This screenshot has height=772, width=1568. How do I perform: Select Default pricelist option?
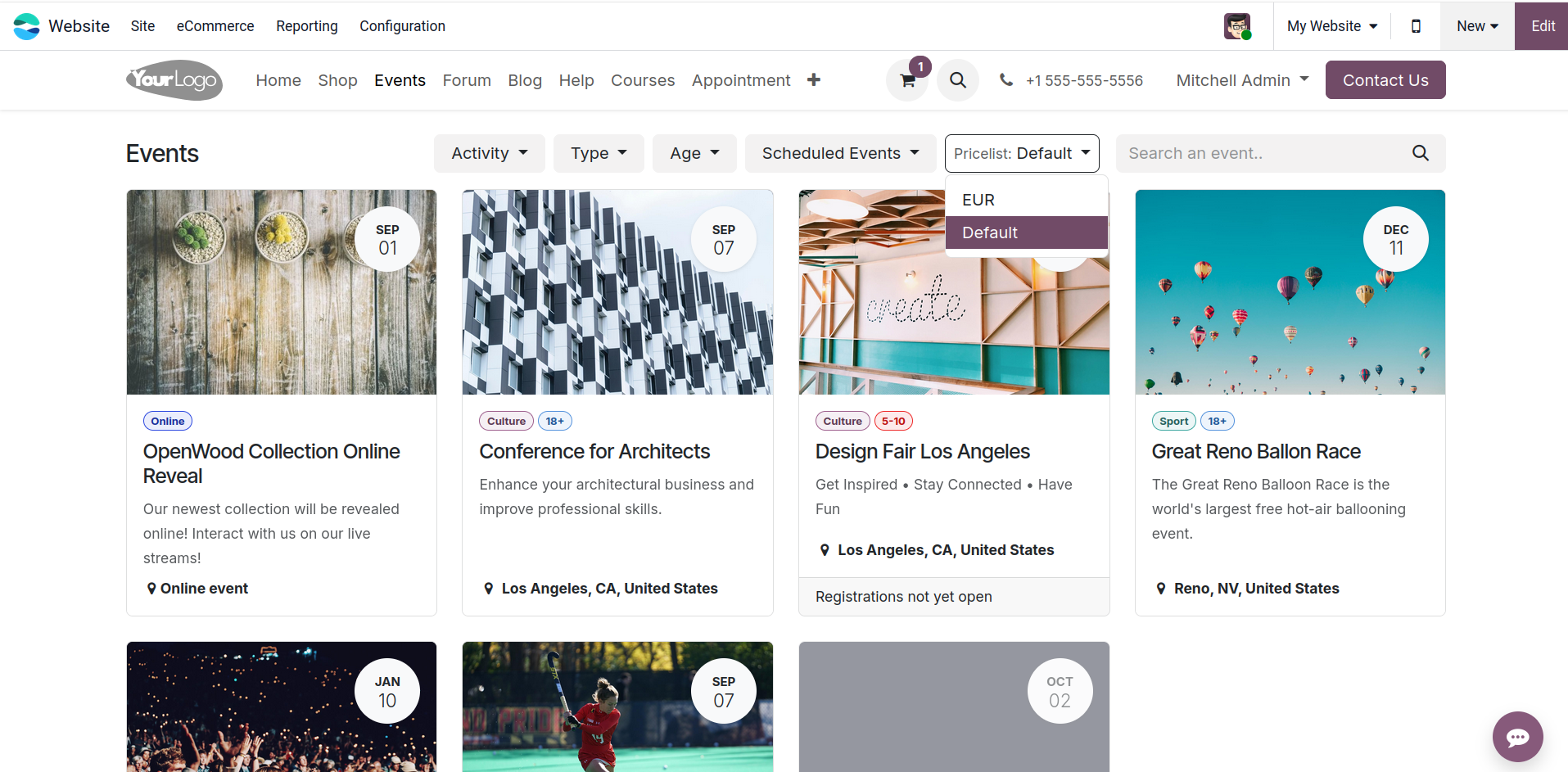pyautogui.click(x=990, y=233)
